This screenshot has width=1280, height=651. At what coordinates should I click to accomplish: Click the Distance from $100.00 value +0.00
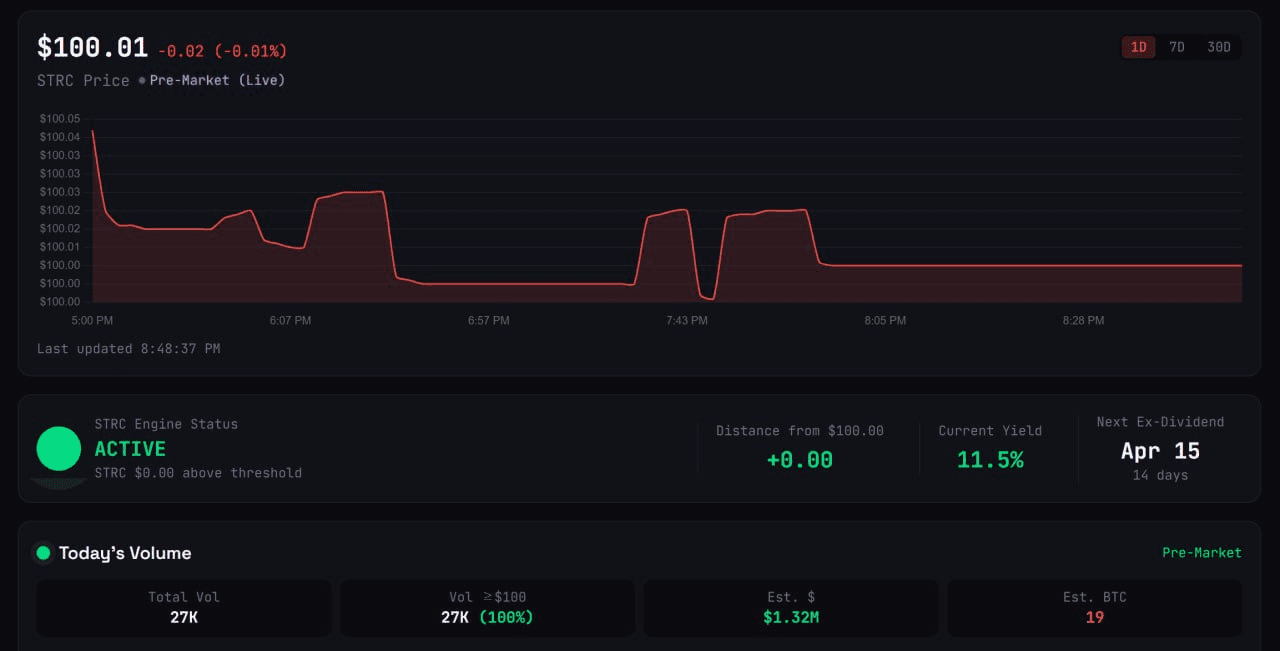799,460
